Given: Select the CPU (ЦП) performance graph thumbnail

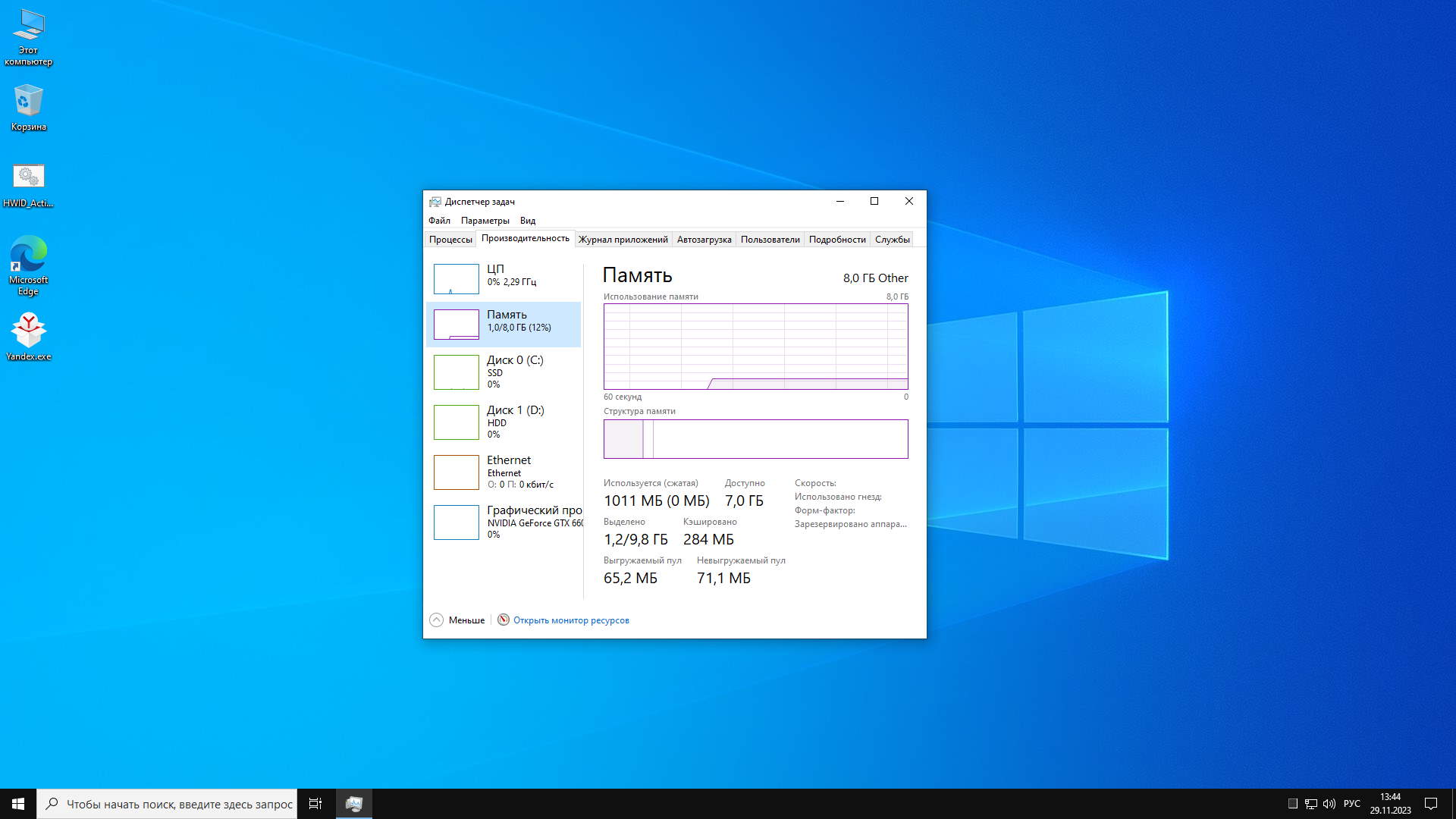Looking at the screenshot, I should (x=456, y=278).
